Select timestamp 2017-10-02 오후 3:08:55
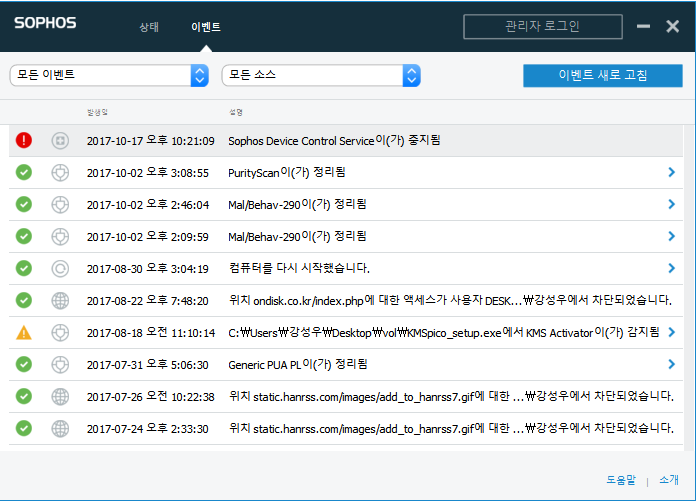 click(147, 173)
